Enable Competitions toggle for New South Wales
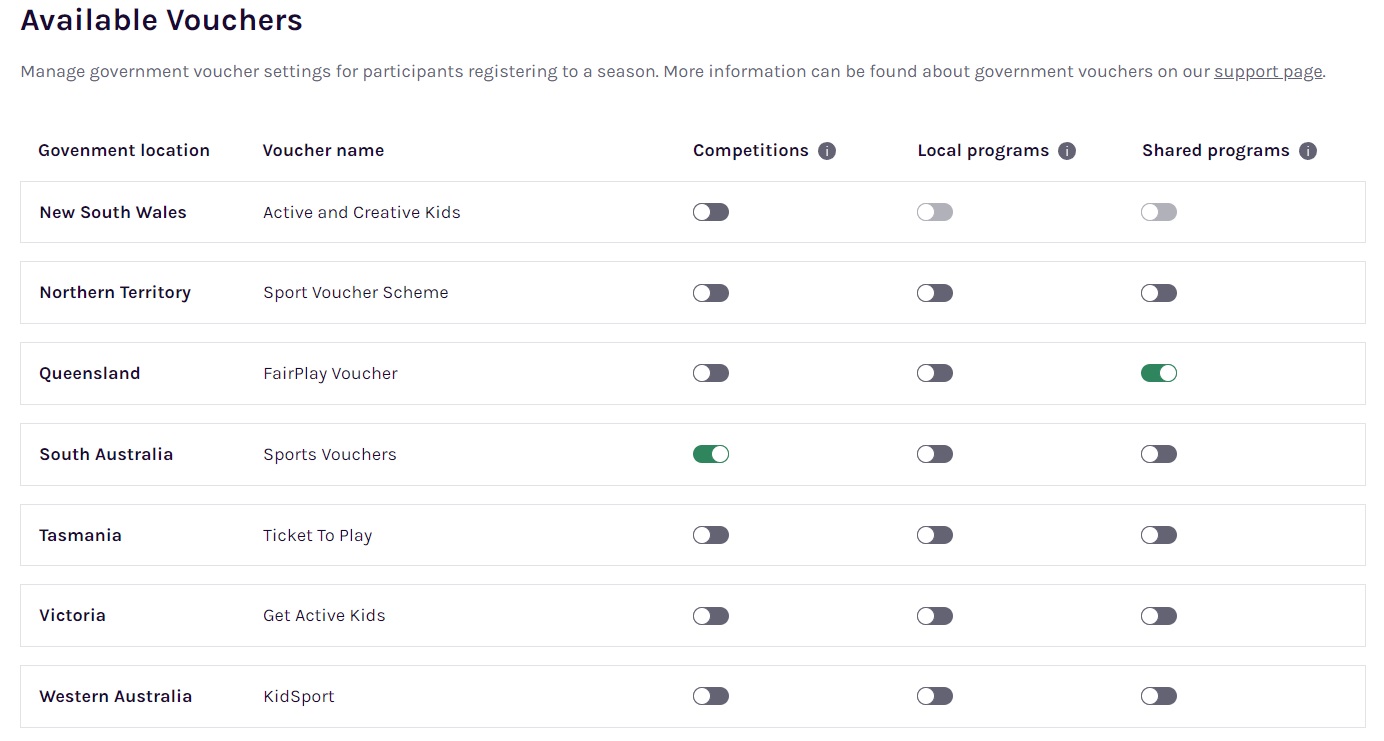1384x741 pixels. (x=711, y=212)
